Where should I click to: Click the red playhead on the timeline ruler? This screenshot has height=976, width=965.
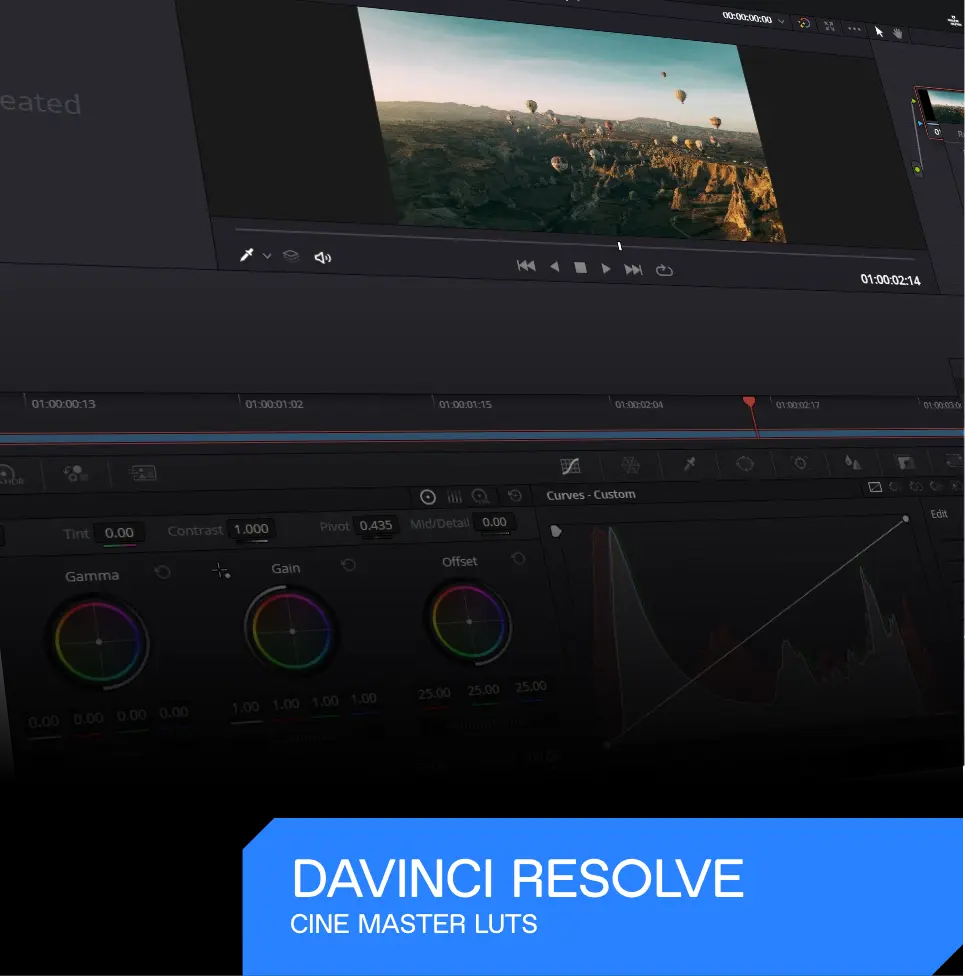(x=749, y=402)
